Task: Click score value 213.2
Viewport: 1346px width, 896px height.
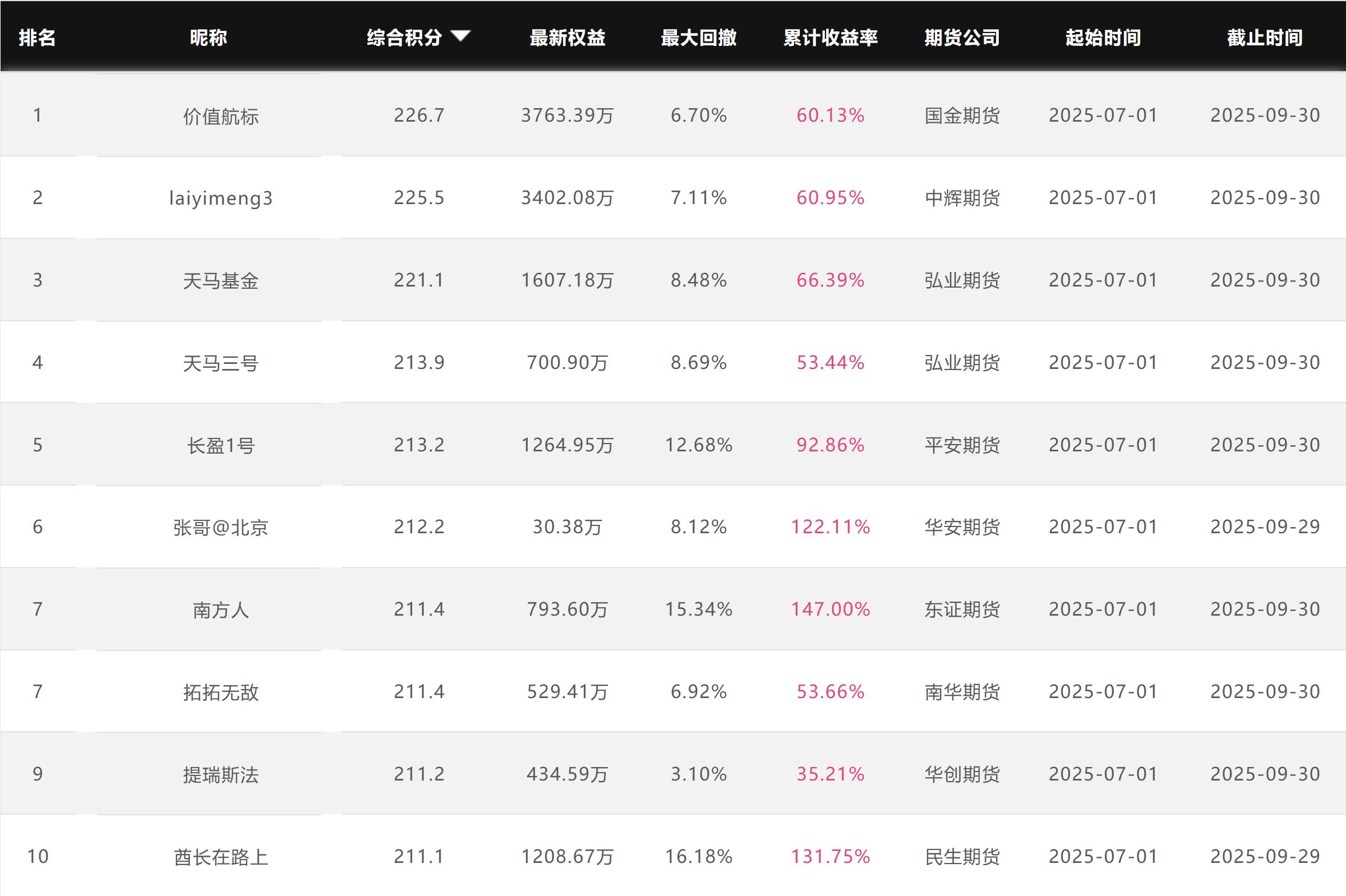Action: click(419, 445)
